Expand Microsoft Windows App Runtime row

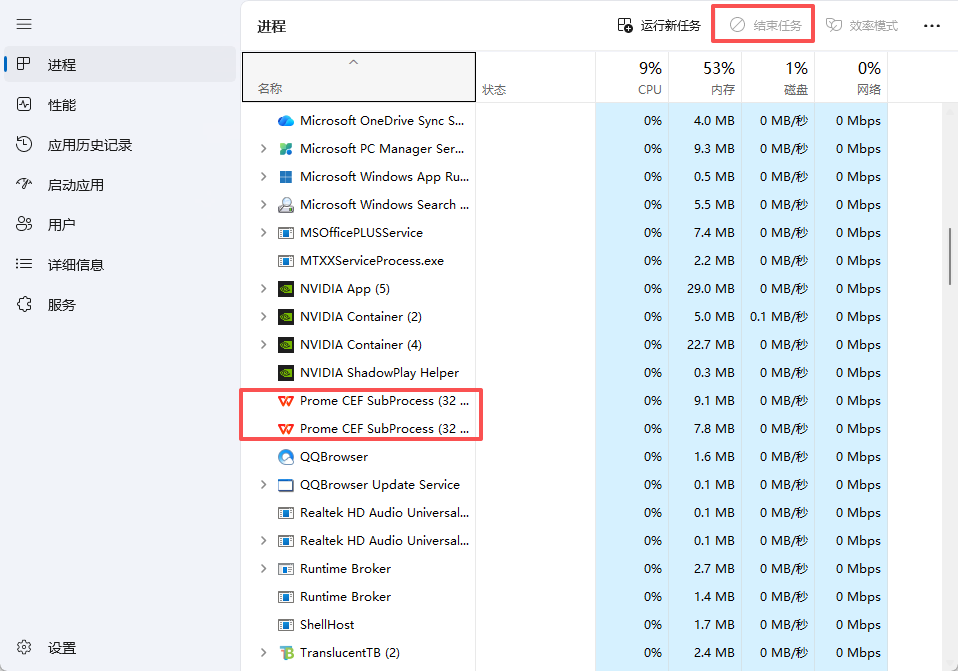(x=263, y=177)
